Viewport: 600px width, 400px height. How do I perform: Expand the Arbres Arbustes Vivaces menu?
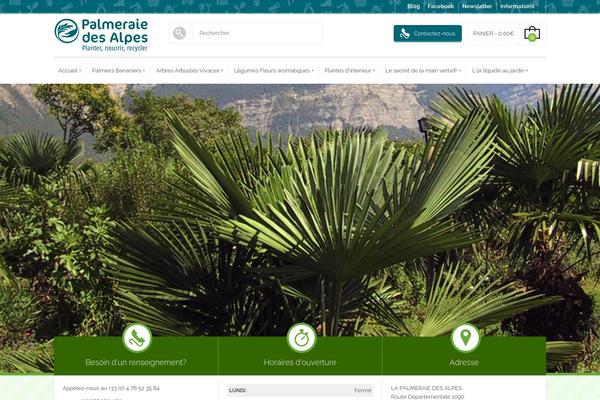tap(189, 70)
